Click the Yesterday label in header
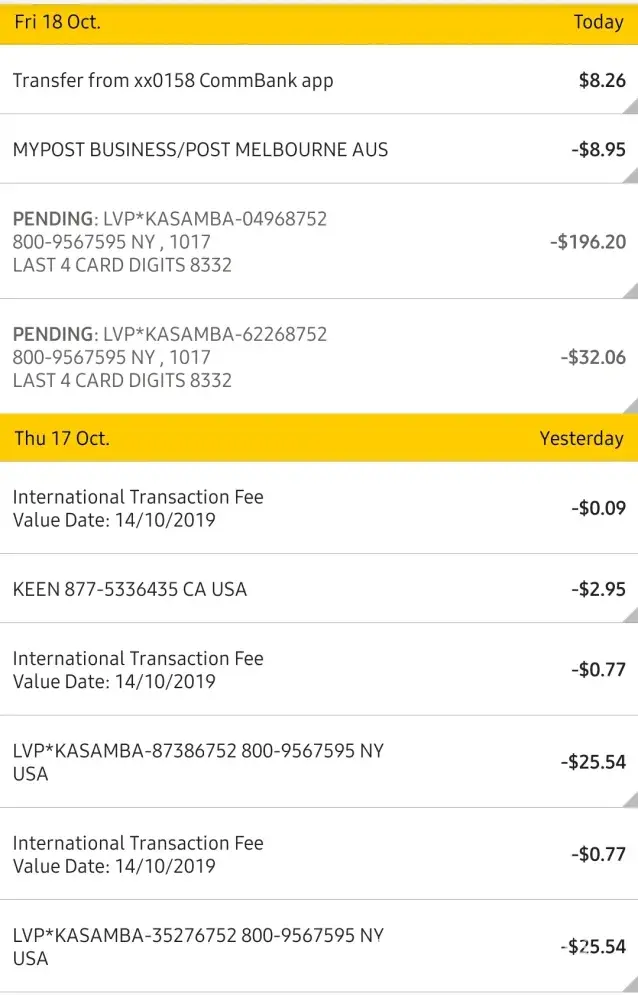Image resolution: width=638 pixels, height=1000 pixels. coord(581,438)
